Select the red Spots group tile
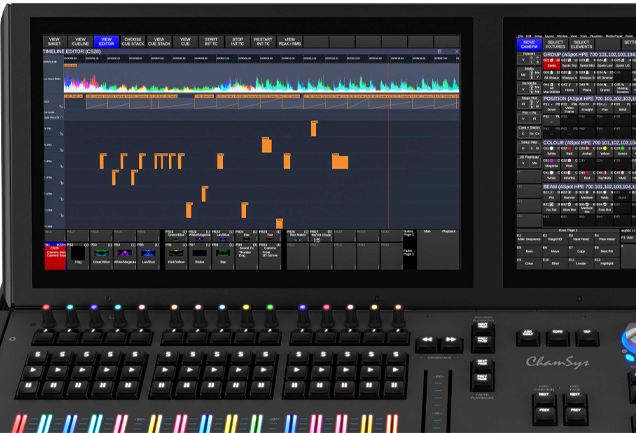The height and width of the screenshot is (433, 636). coord(551,66)
